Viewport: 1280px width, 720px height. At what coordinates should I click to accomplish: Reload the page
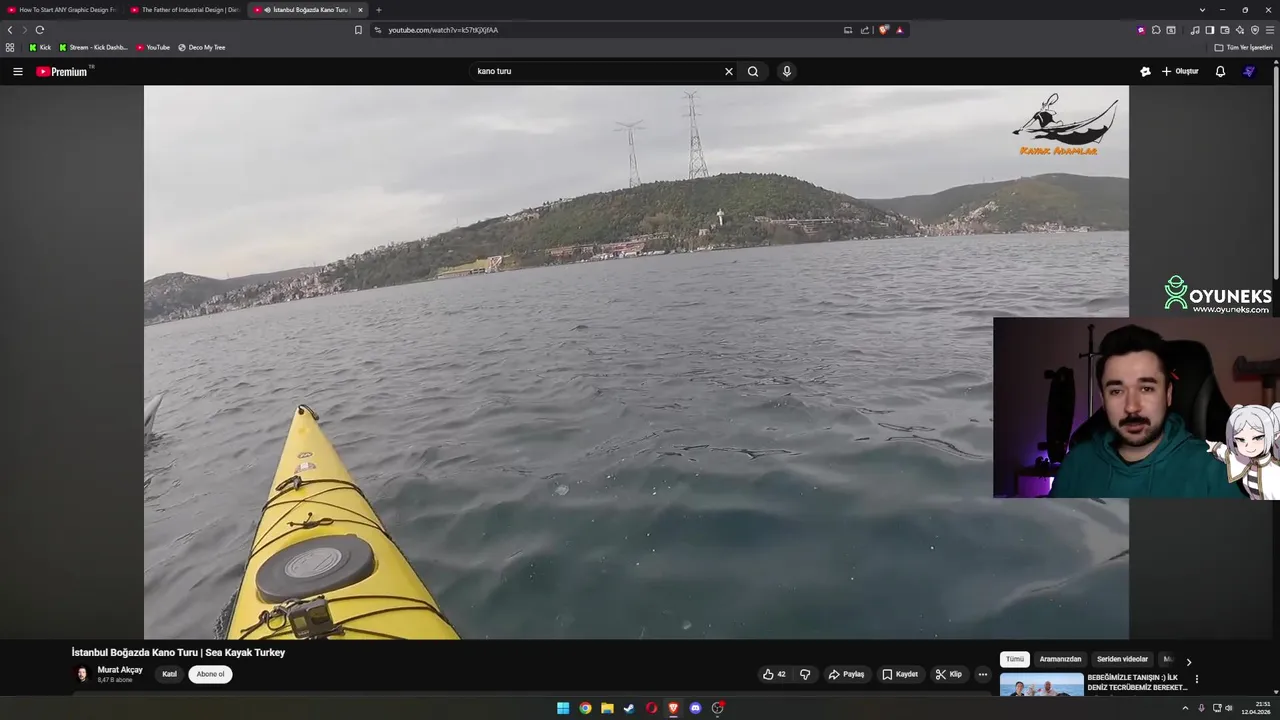pos(39,30)
